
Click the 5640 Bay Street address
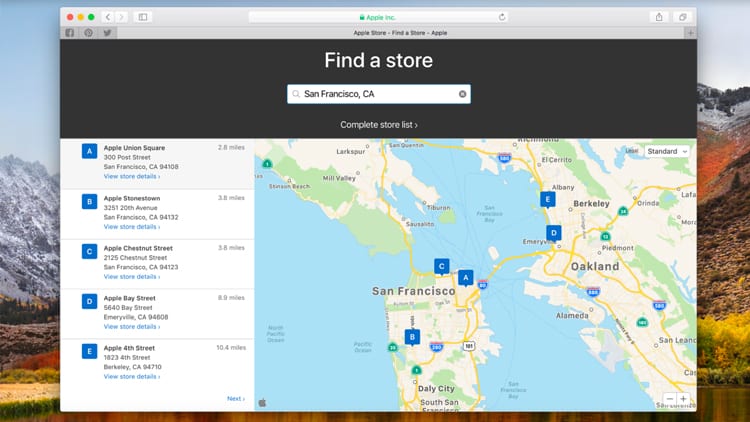[x=128, y=308]
